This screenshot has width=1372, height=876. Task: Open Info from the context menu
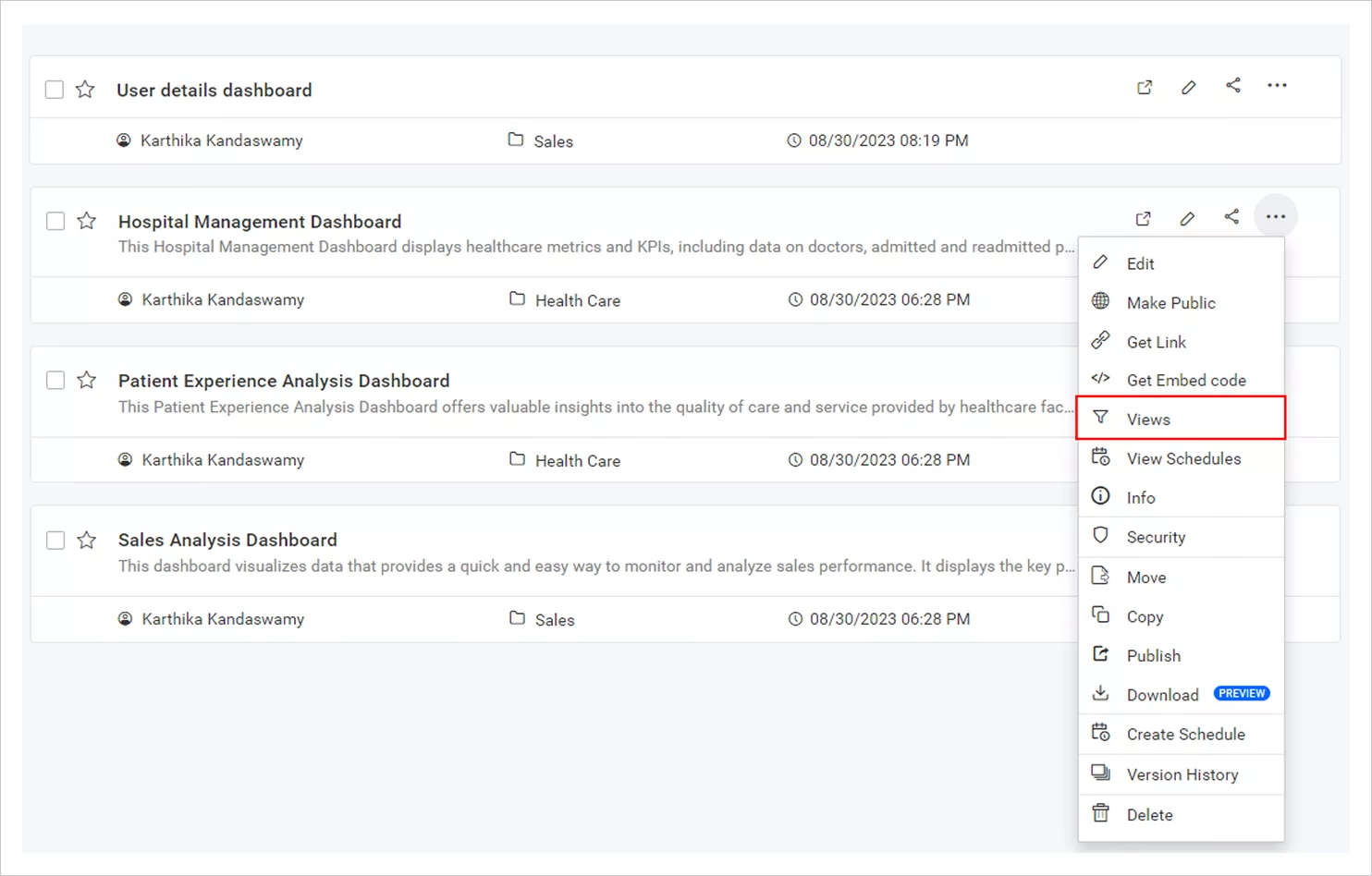[x=1181, y=497]
